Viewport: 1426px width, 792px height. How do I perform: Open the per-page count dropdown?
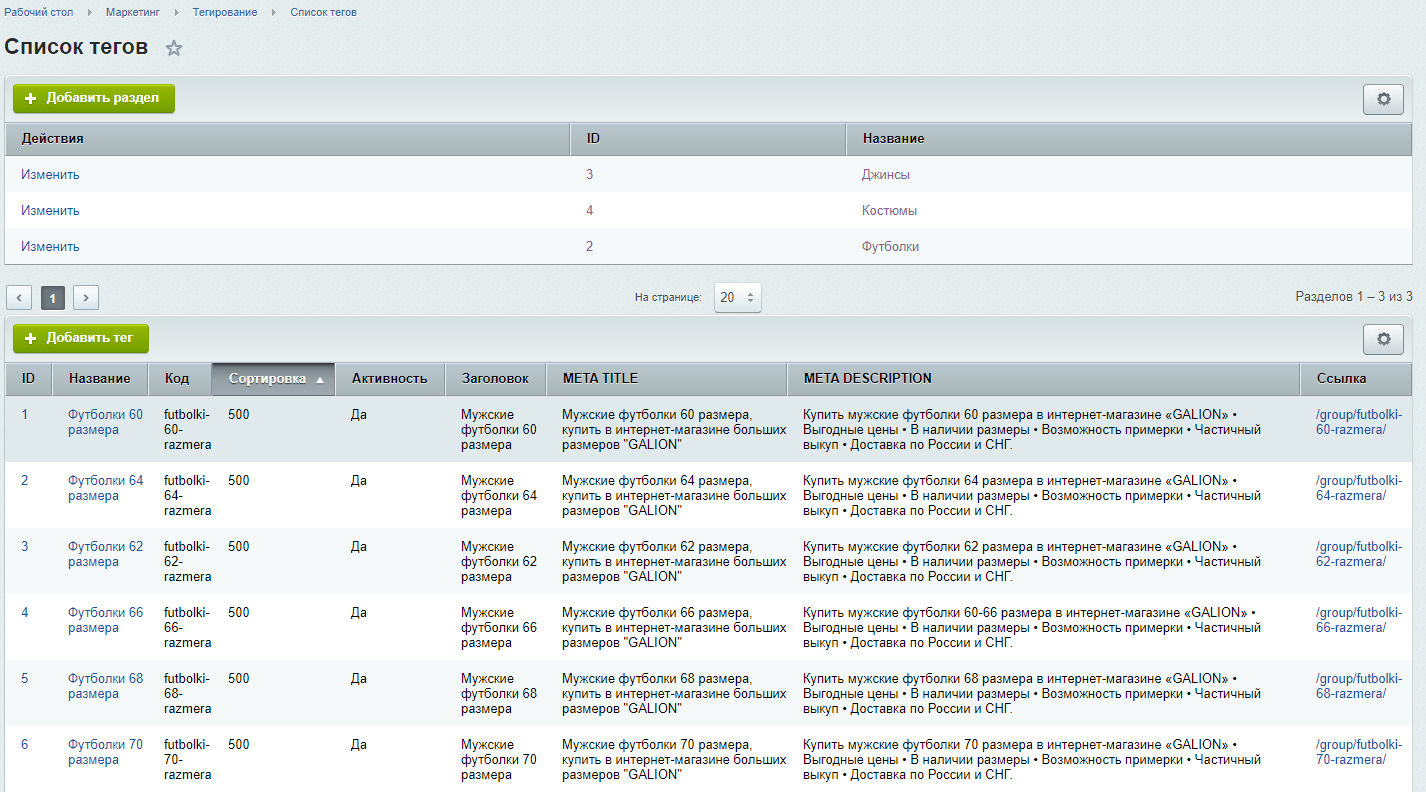click(x=737, y=297)
